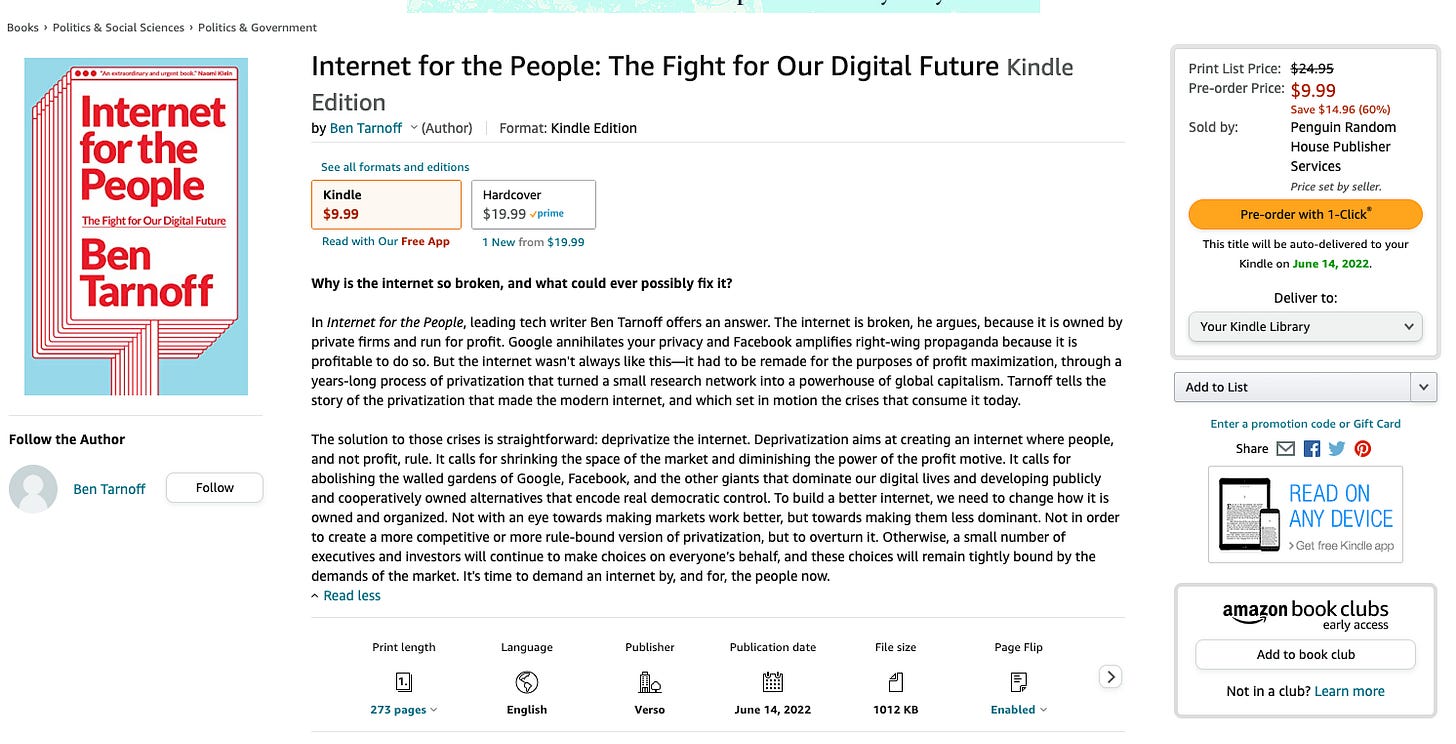Share the book via email icon

click(1286, 448)
